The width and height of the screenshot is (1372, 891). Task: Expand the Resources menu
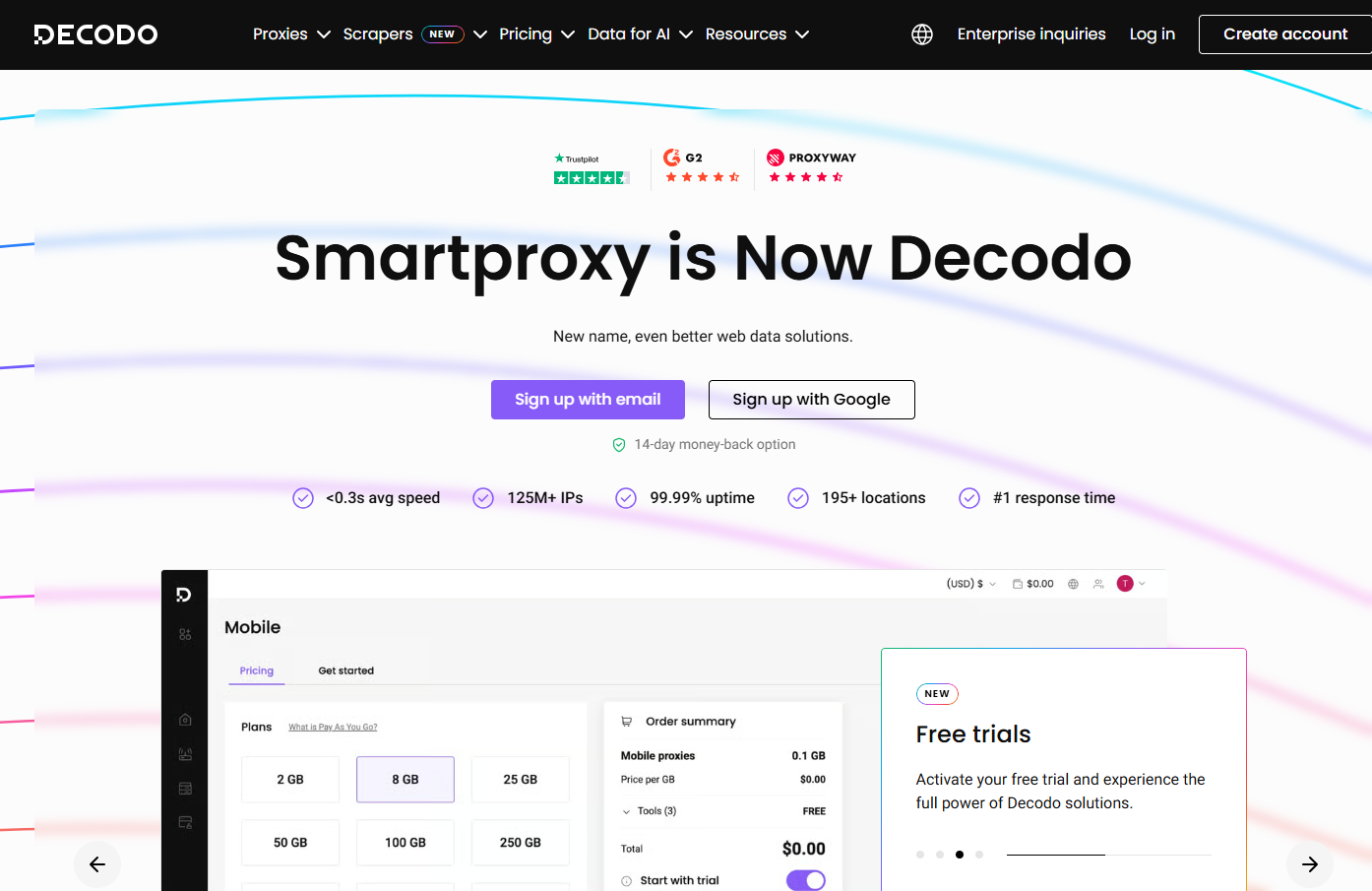[757, 34]
